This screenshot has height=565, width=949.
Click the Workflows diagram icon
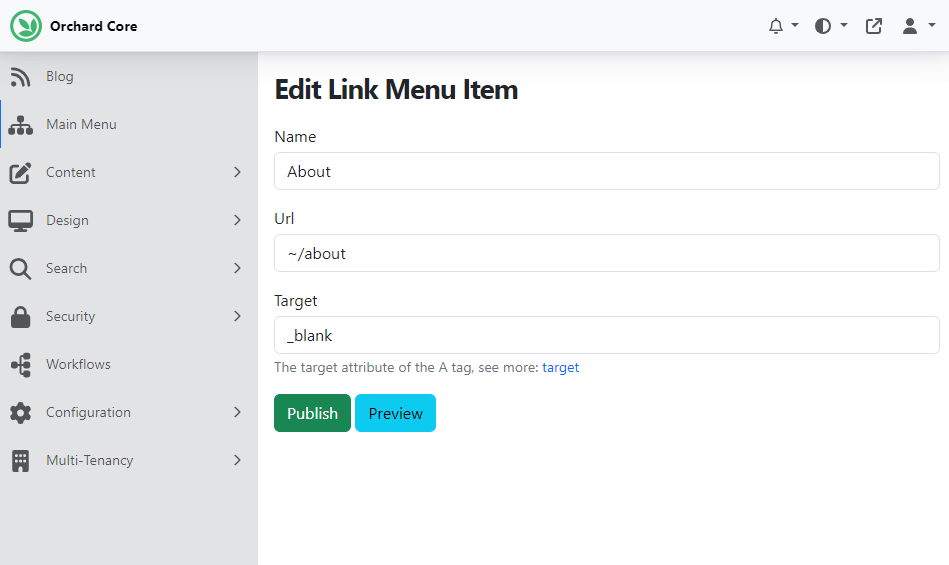coord(21,365)
